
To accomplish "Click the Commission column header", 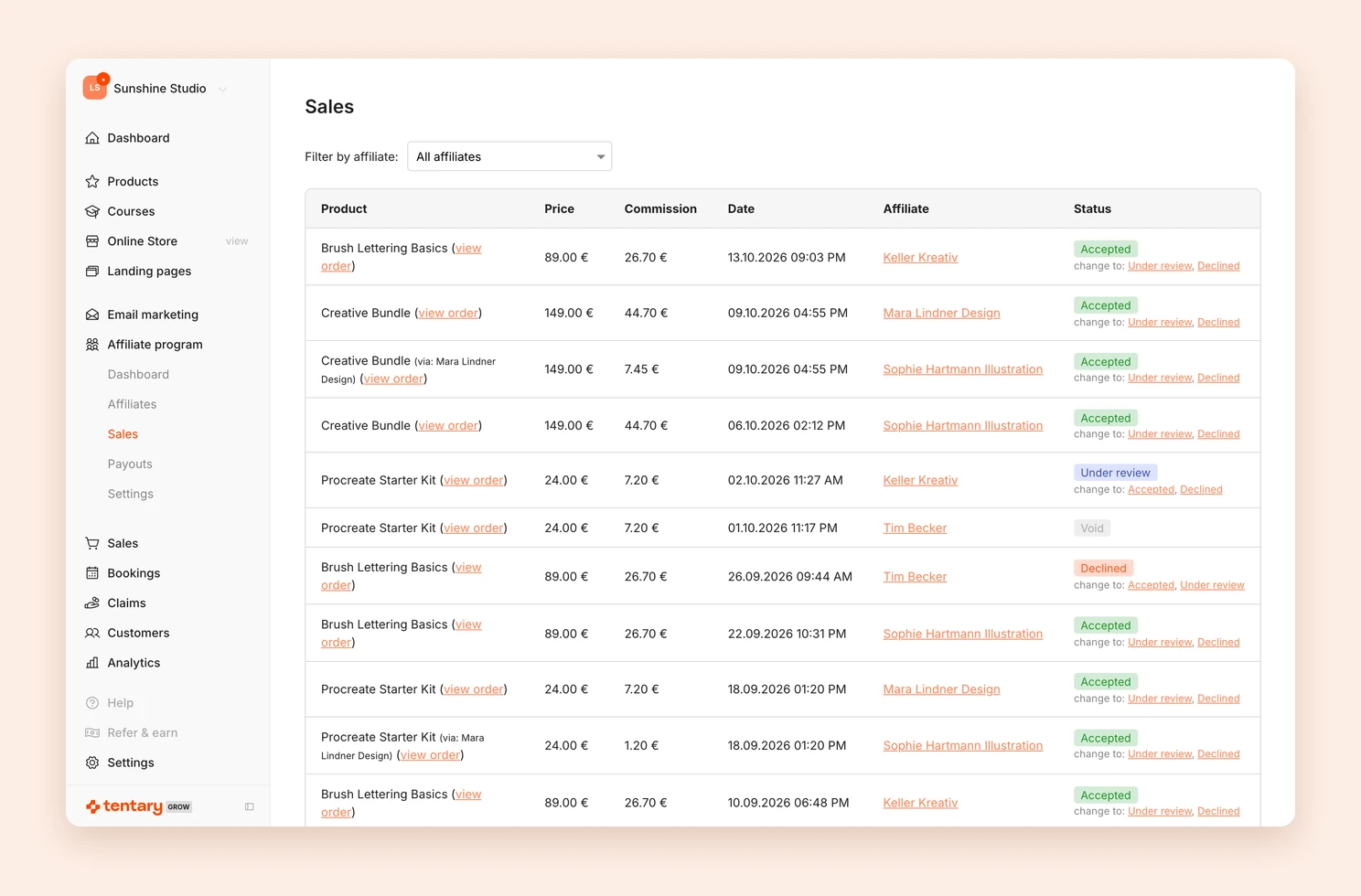I will pos(660,209).
